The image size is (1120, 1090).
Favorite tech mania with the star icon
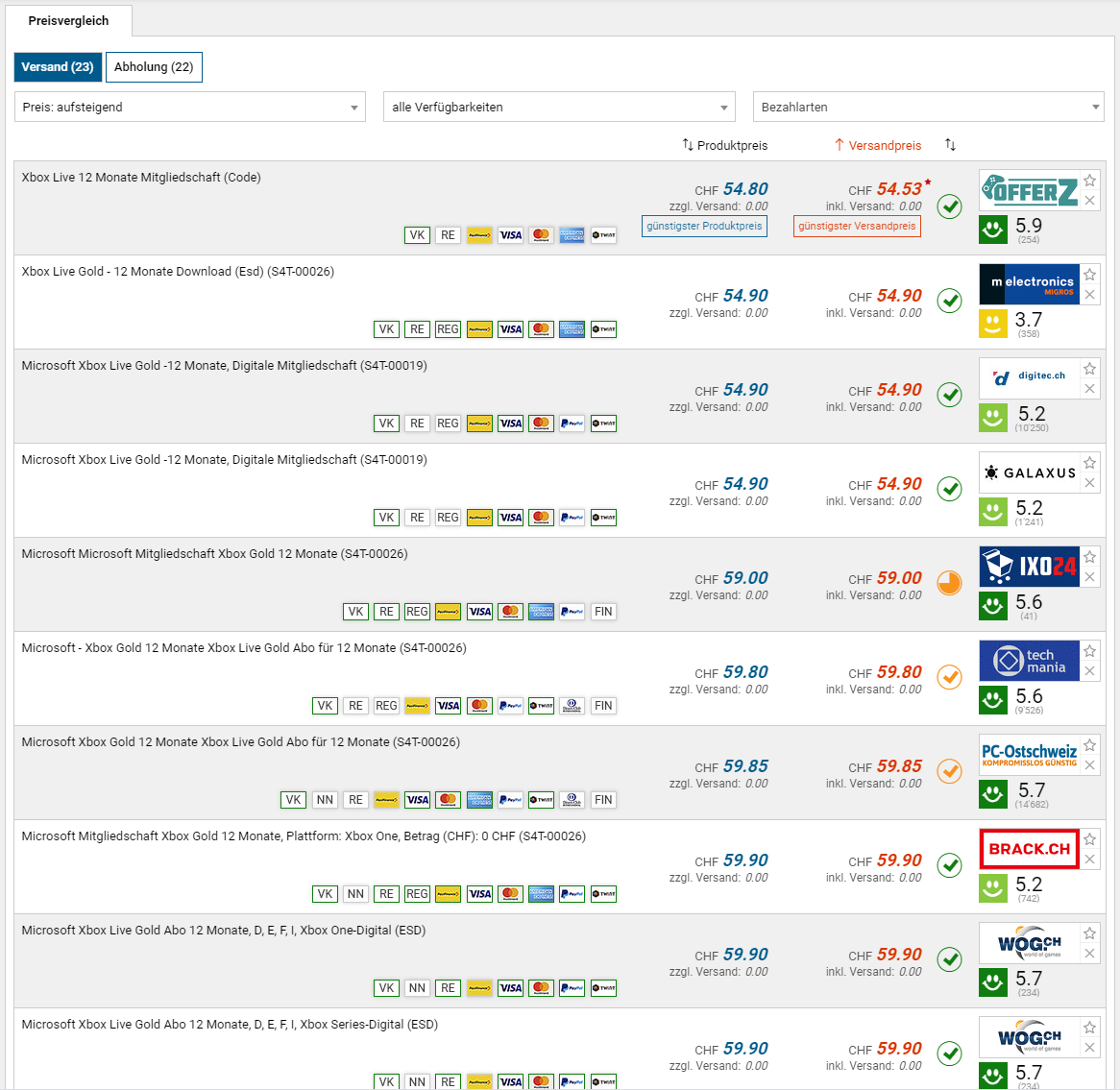pos(1089,651)
